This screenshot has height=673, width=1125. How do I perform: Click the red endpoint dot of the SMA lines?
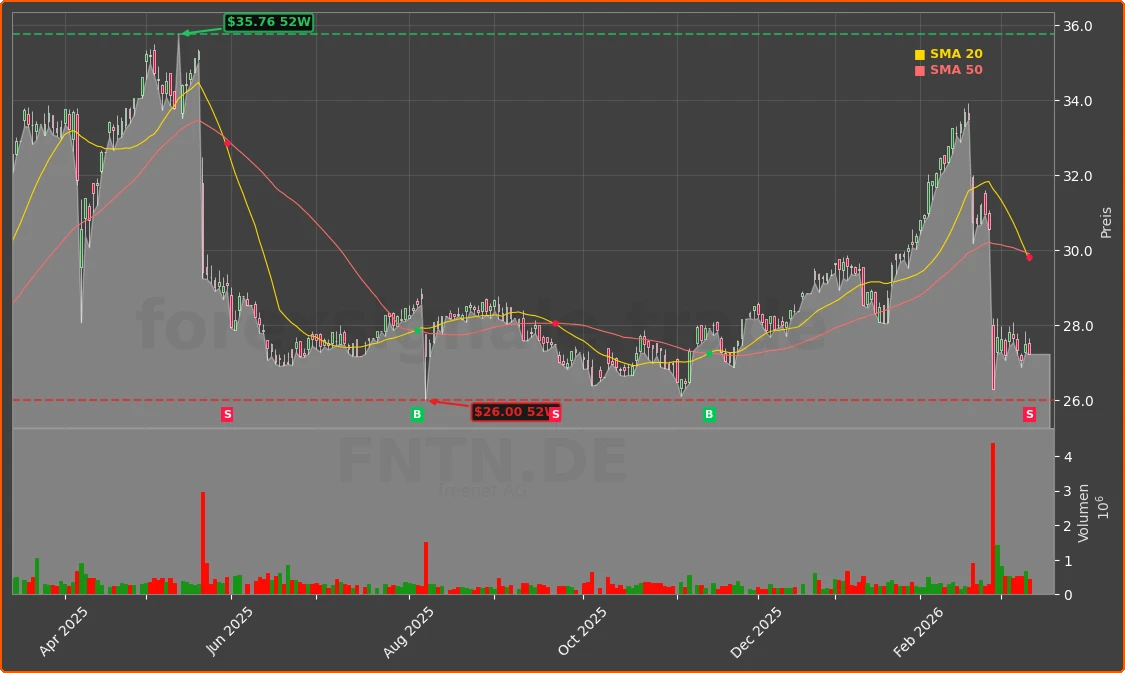(x=1027, y=257)
